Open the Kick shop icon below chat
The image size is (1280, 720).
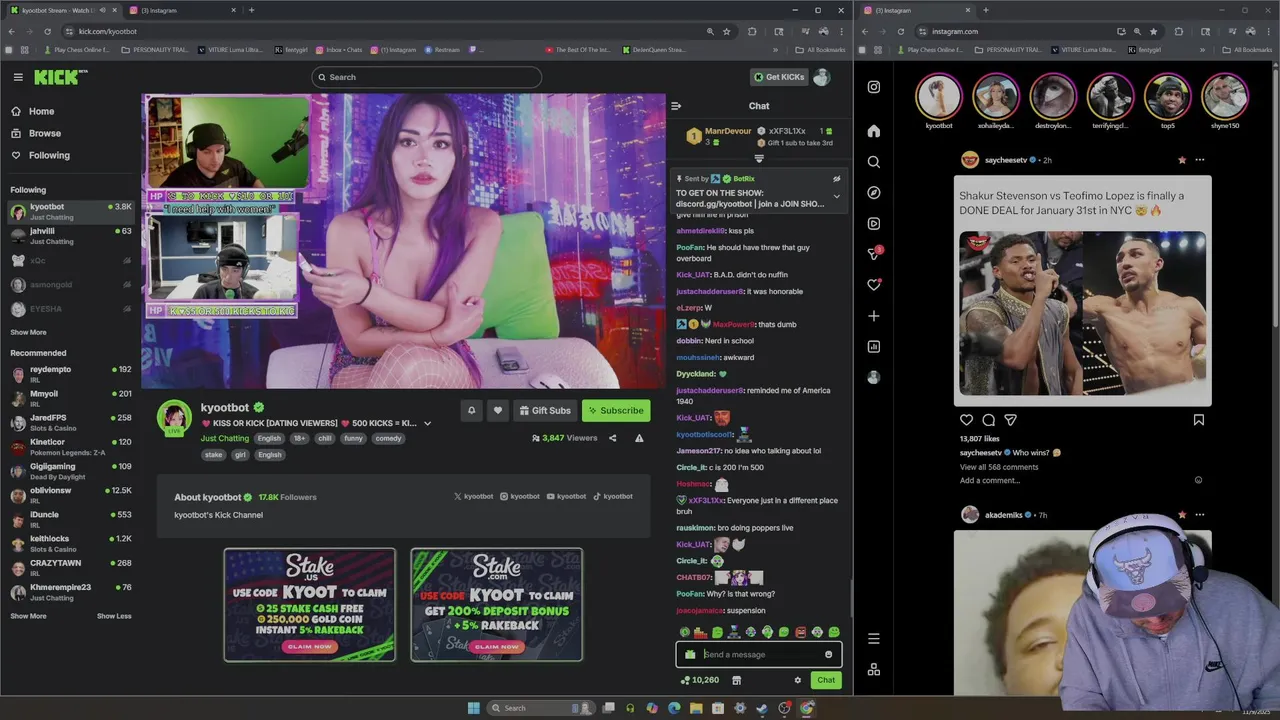737,680
